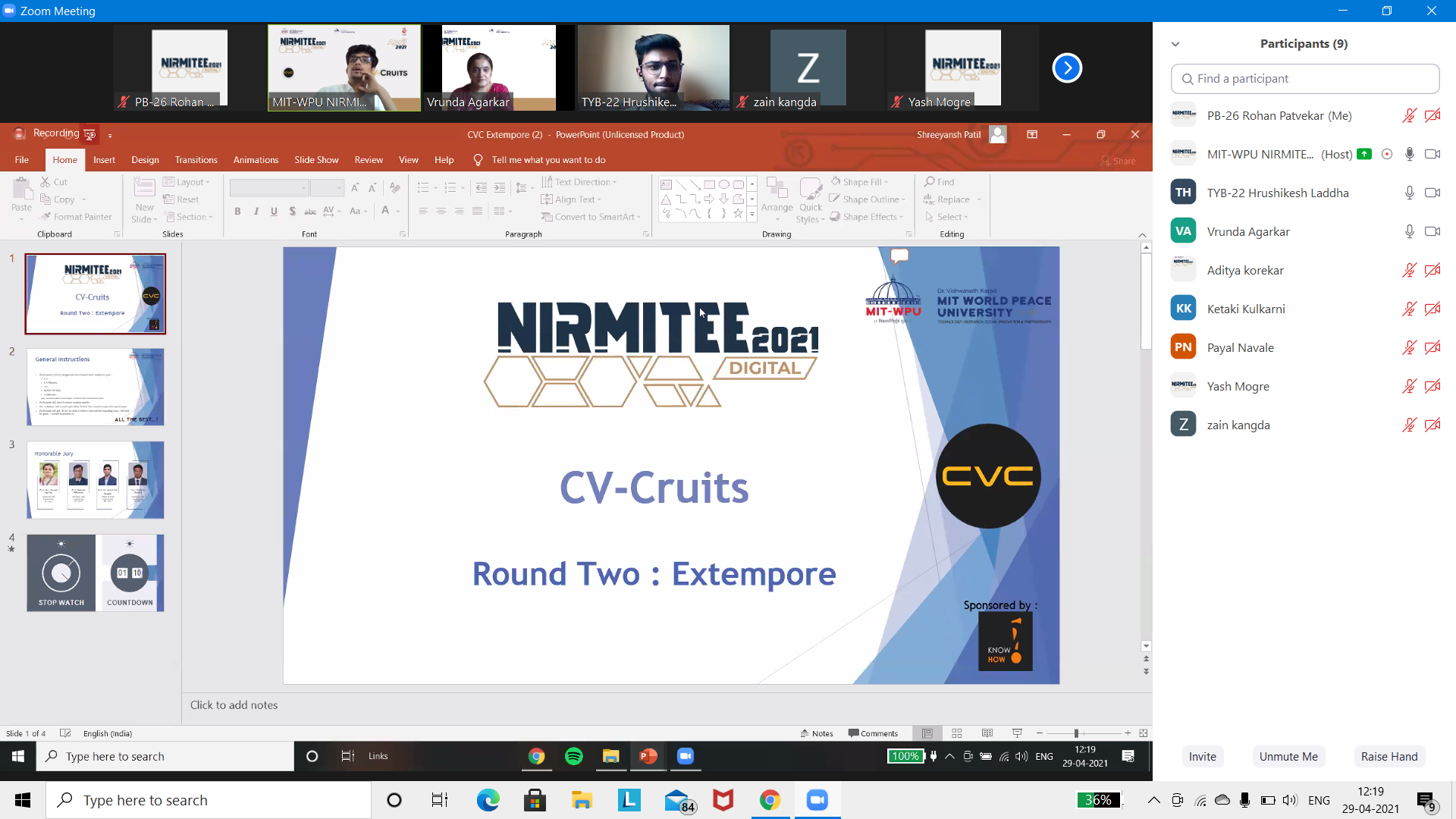Open notification center with 9 badge
The width and height of the screenshot is (1456, 819).
click(1426, 801)
